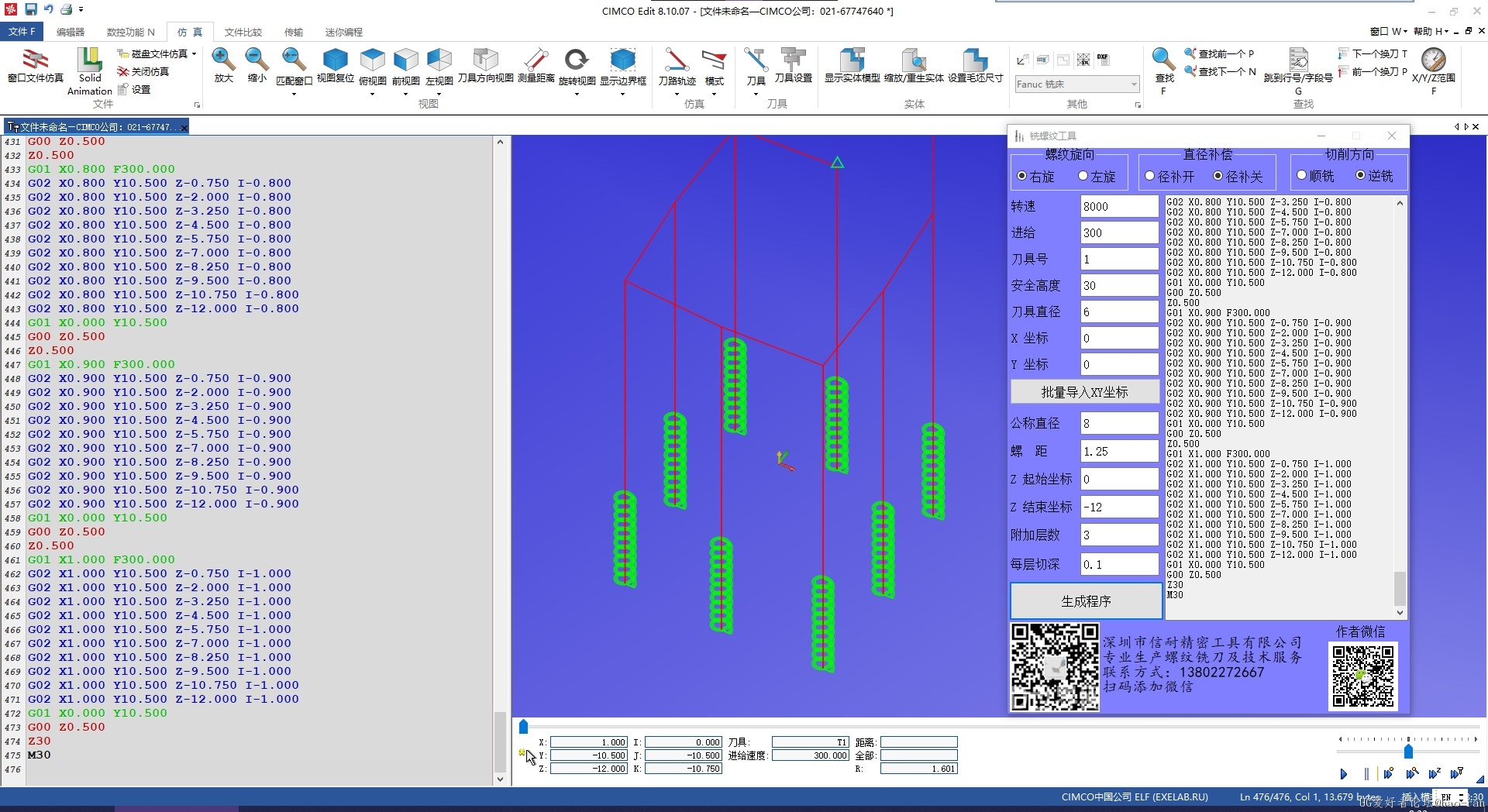Save file via quick access icon
The height and width of the screenshot is (812, 1488).
[31, 9]
